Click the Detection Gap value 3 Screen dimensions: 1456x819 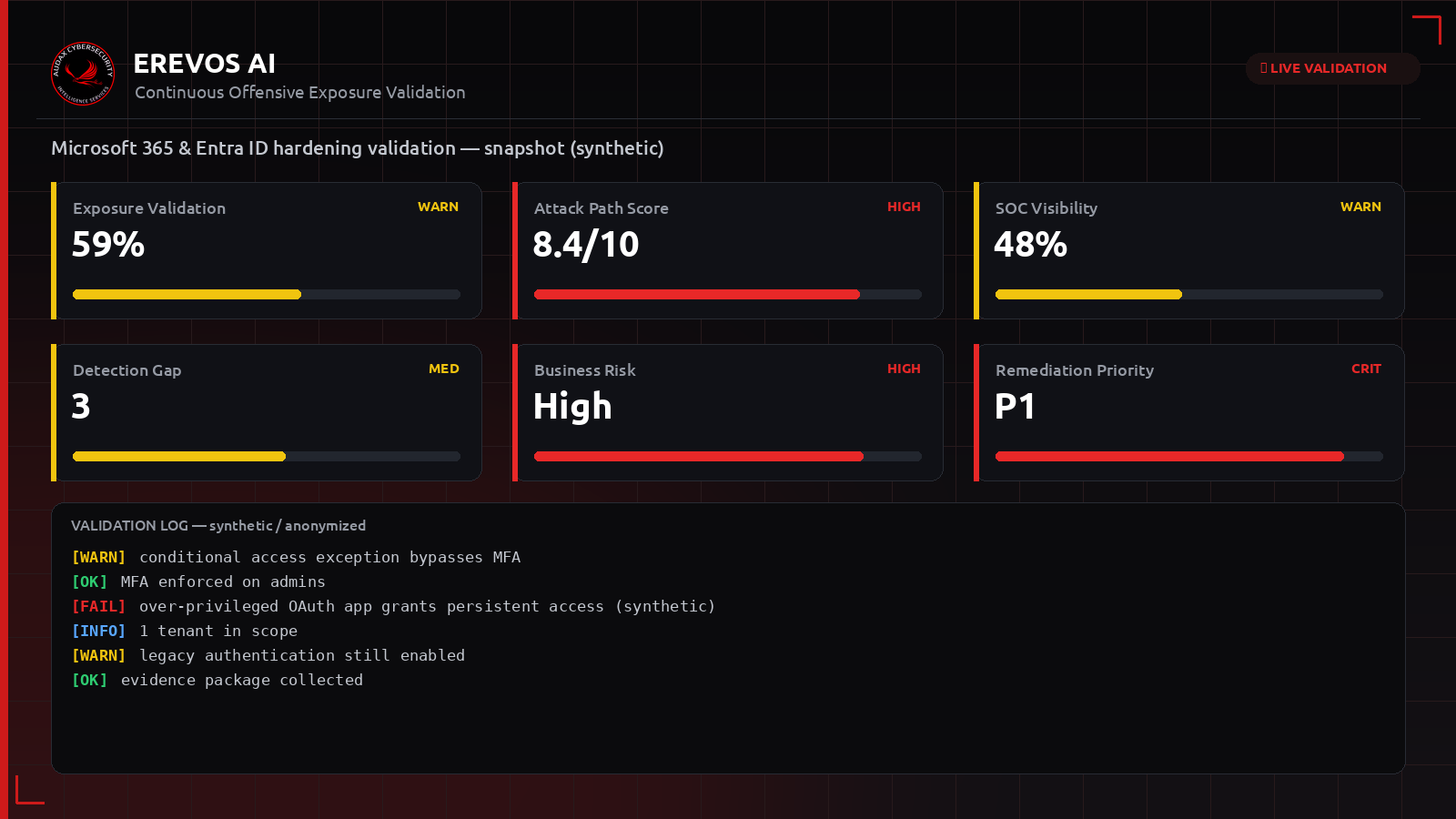[81, 407]
